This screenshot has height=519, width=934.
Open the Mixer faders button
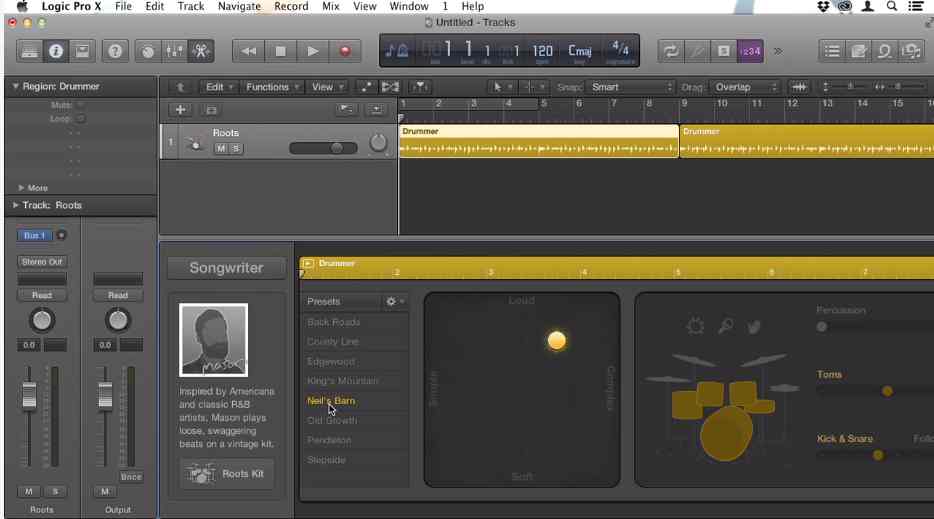point(174,51)
